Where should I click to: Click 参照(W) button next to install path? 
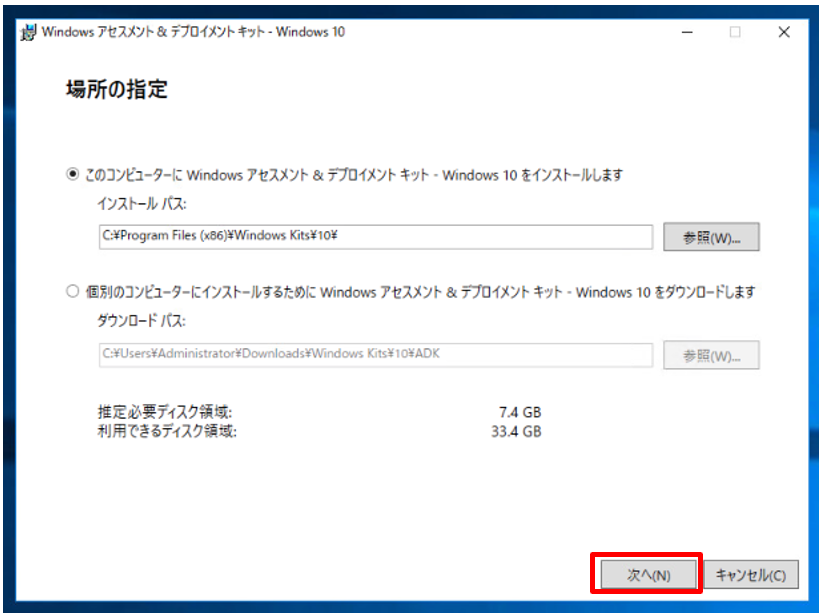pyautogui.click(x=711, y=237)
